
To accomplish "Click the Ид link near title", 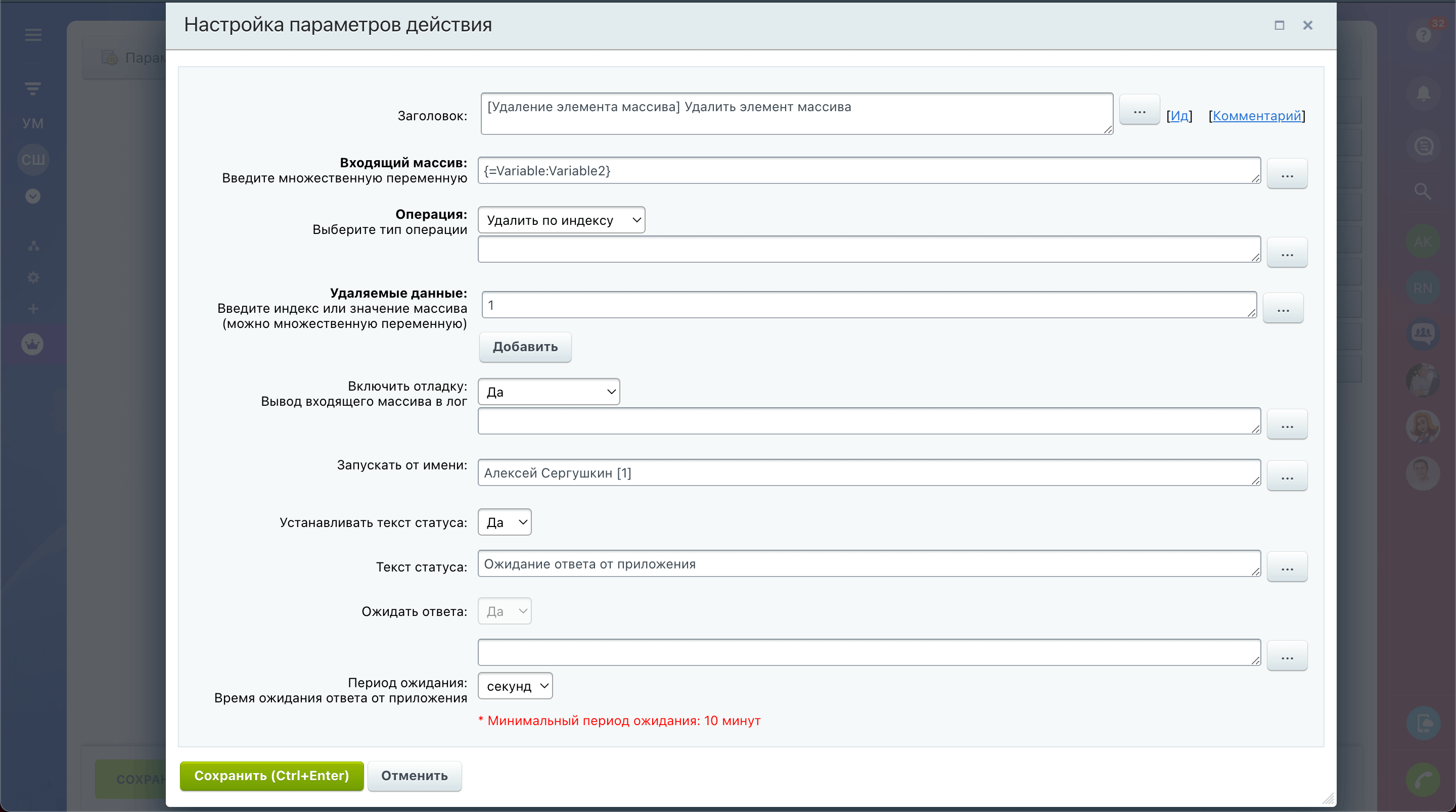I will [x=1178, y=116].
